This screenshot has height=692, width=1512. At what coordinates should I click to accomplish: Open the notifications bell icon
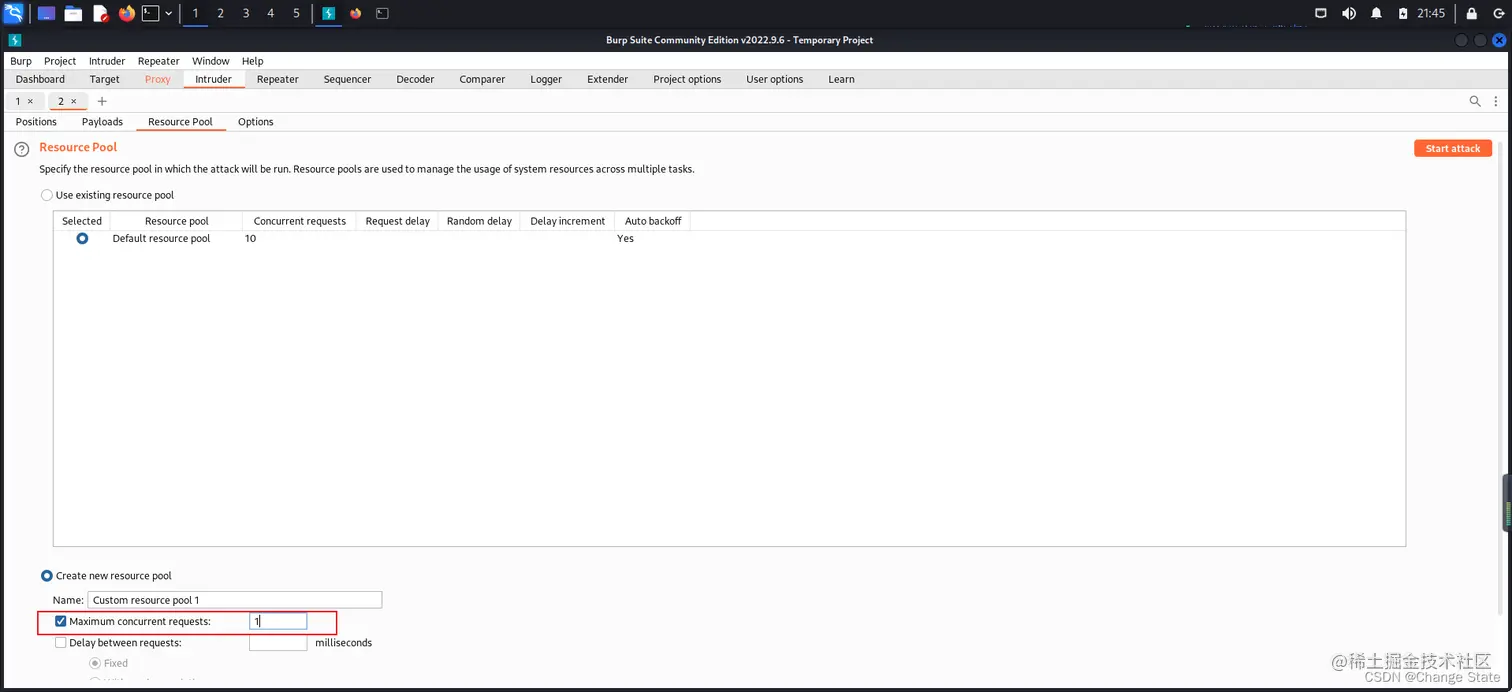point(1376,13)
